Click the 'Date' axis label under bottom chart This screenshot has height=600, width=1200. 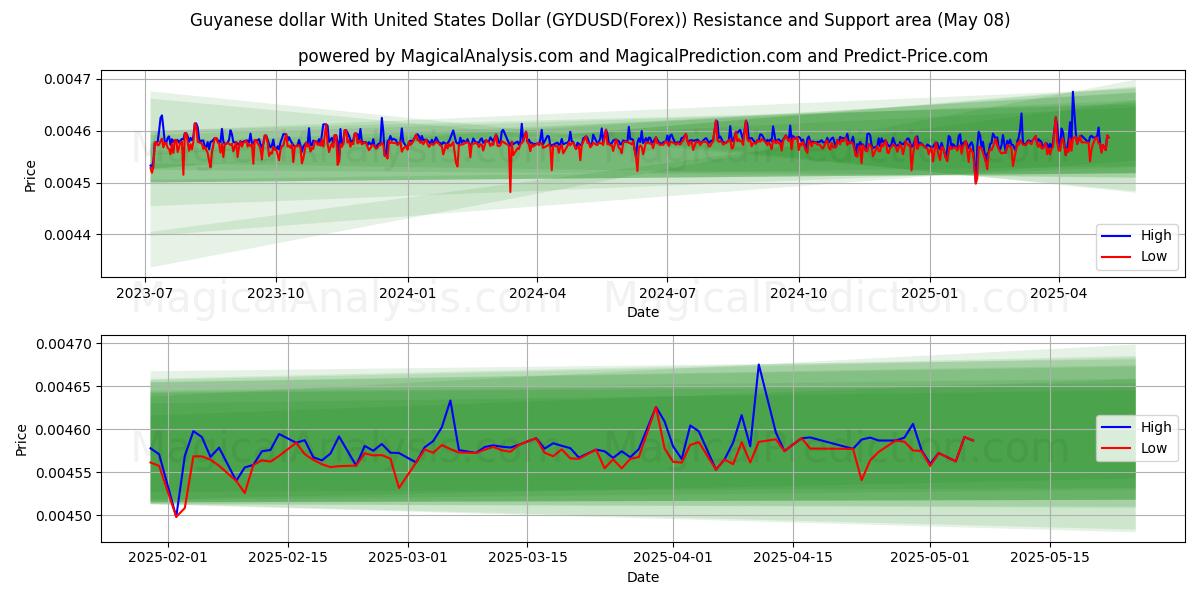[643, 577]
